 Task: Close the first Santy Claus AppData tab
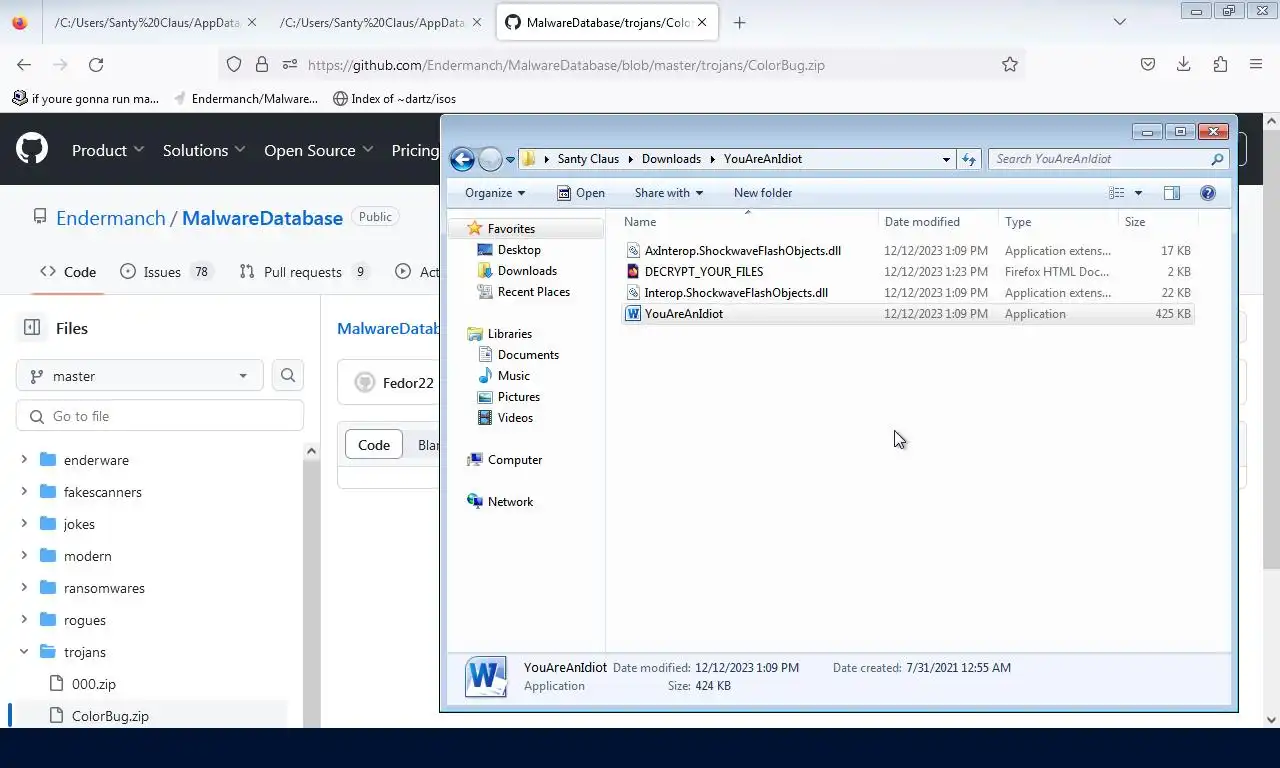(251, 22)
